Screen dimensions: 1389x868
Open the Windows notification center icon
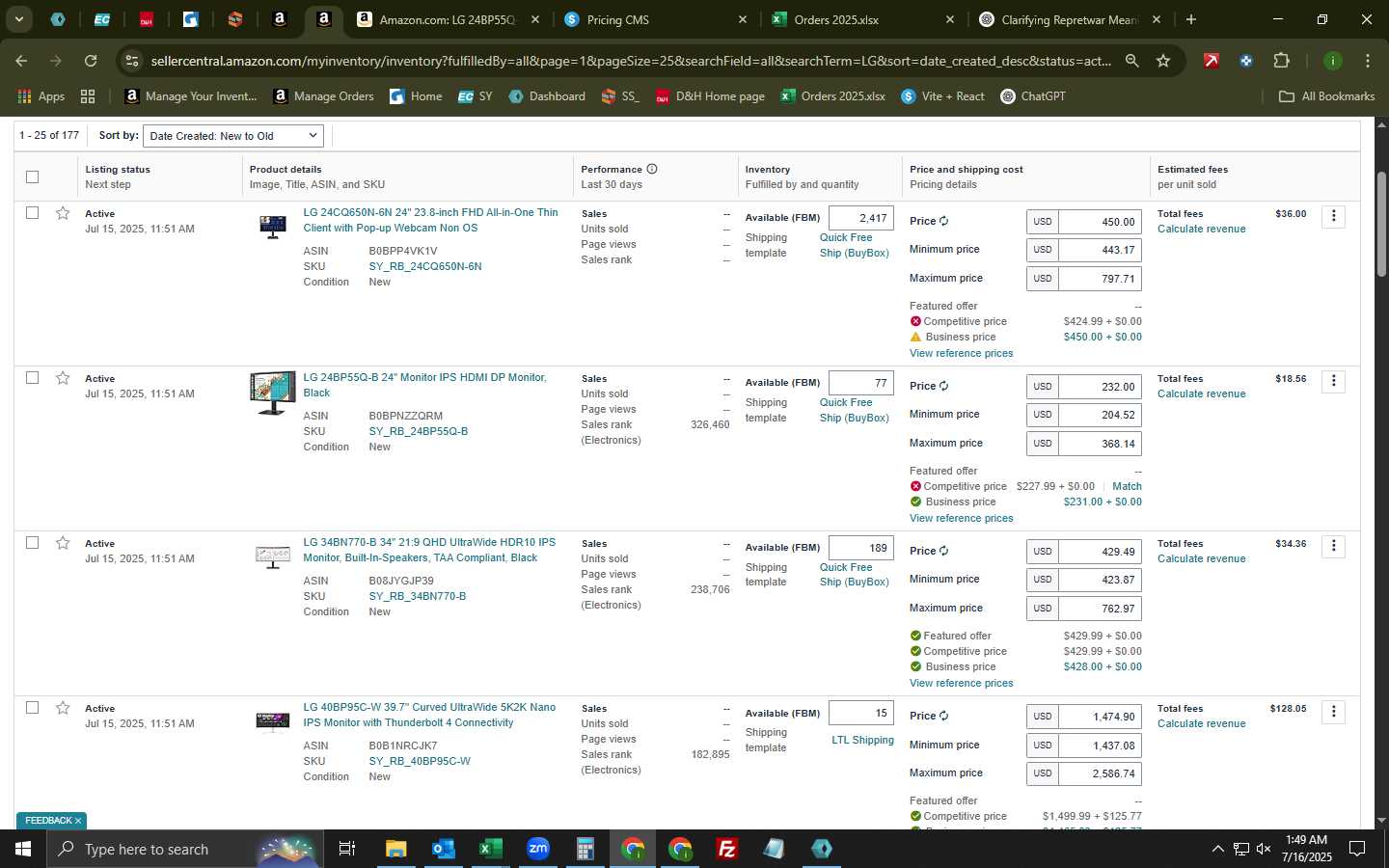pyautogui.click(x=1357, y=849)
